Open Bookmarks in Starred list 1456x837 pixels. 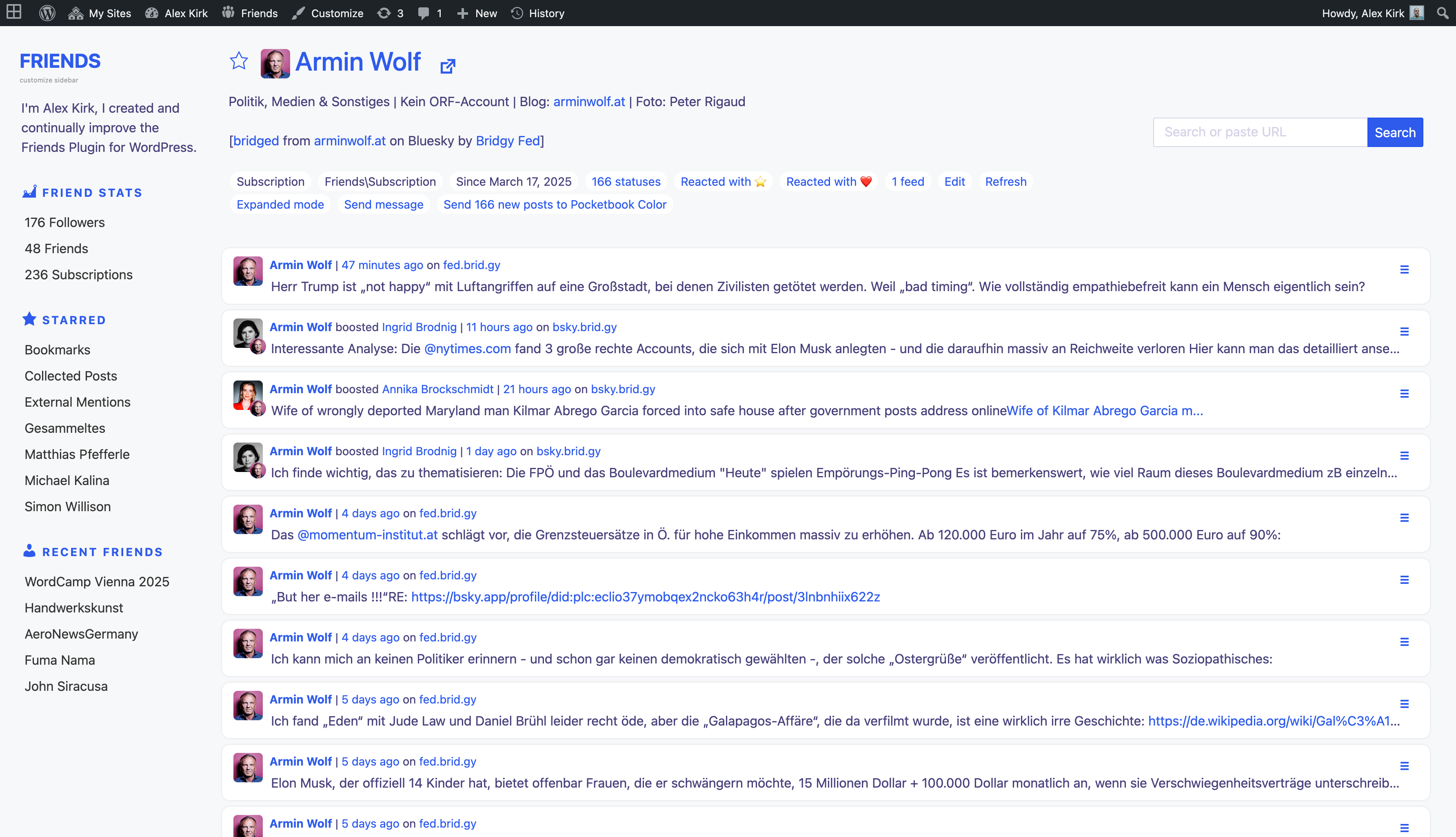click(x=58, y=349)
